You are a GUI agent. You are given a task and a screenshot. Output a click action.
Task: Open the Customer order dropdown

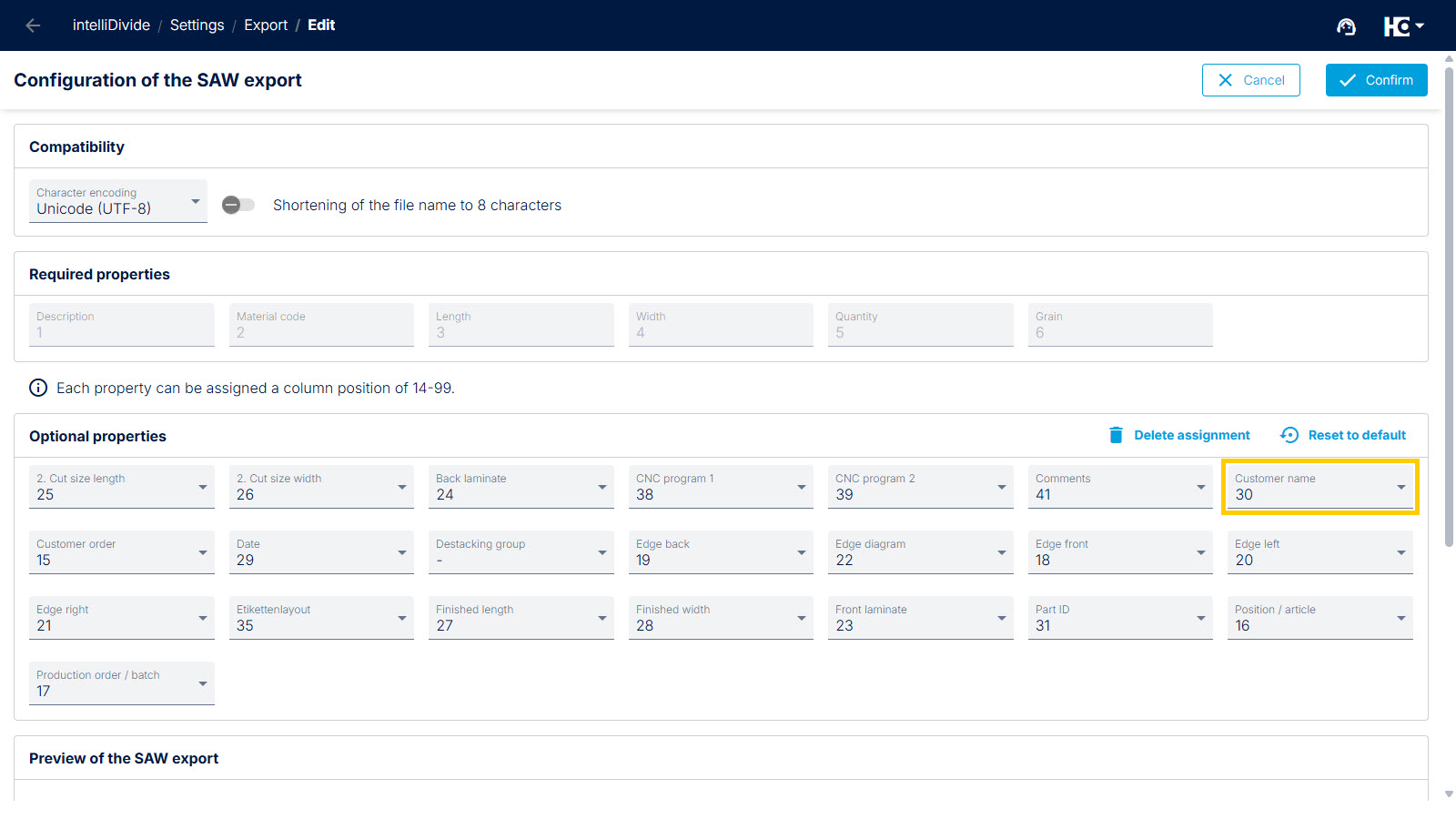pyautogui.click(x=122, y=552)
